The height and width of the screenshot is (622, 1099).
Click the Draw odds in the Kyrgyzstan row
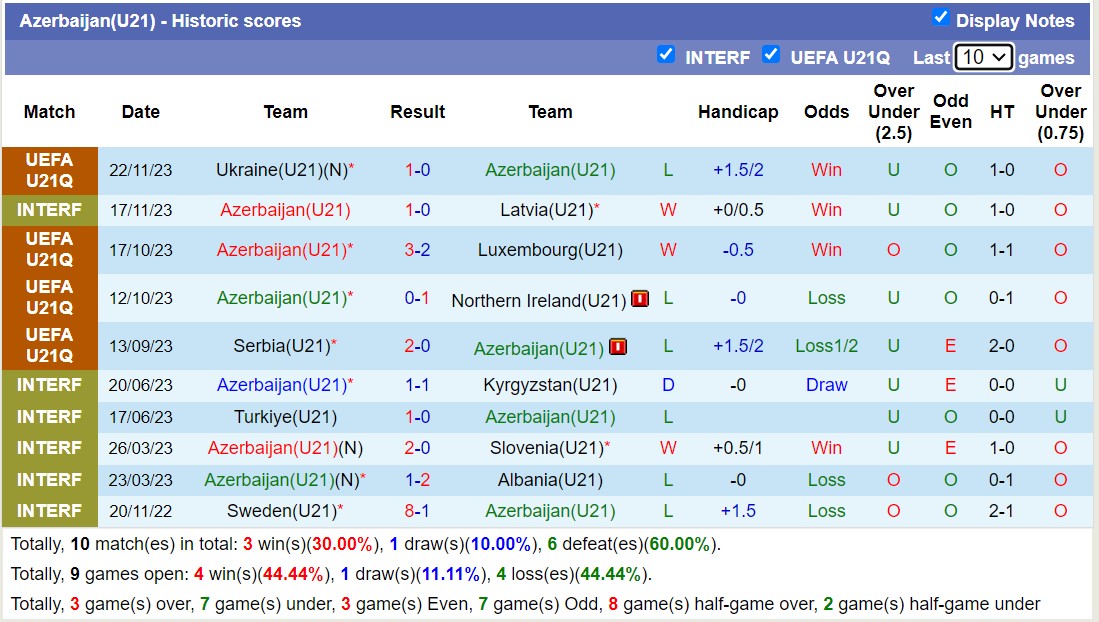click(x=826, y=384)
